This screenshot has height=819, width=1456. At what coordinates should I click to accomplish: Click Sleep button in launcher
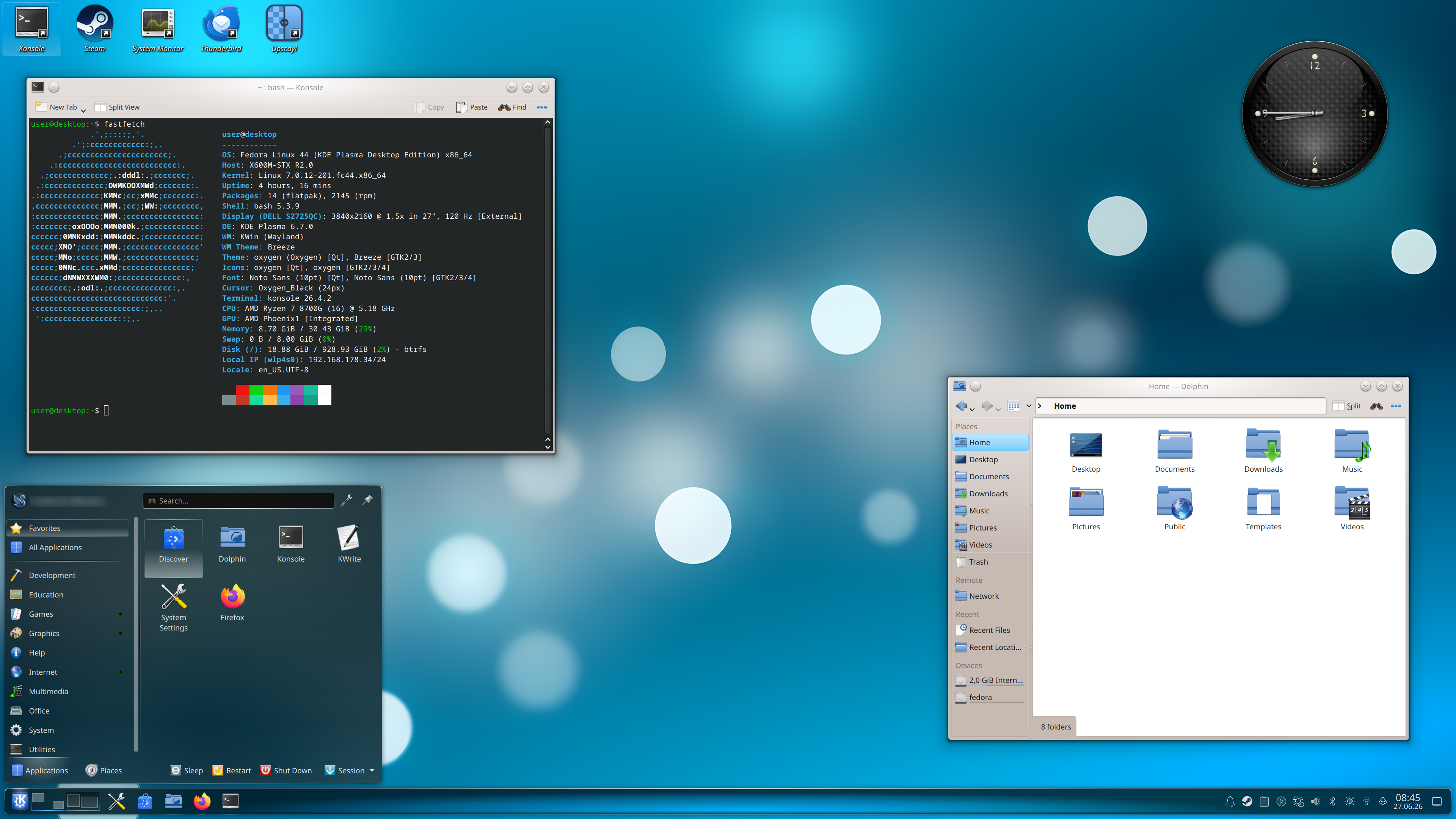[187, 770]
